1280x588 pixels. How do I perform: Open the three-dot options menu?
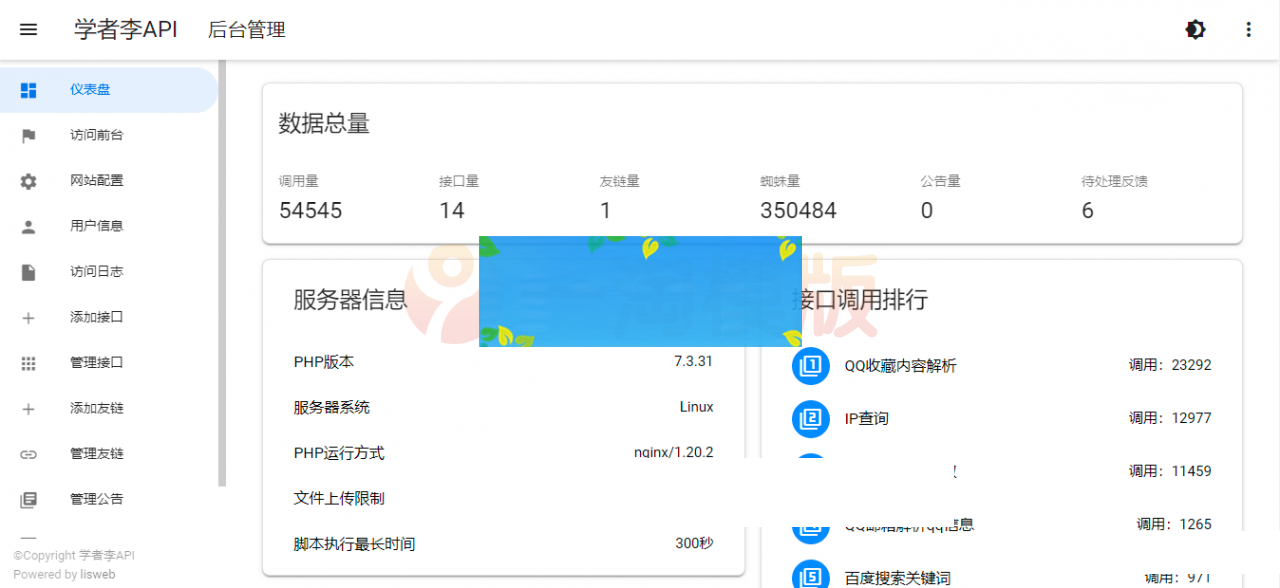(1248, 29)
